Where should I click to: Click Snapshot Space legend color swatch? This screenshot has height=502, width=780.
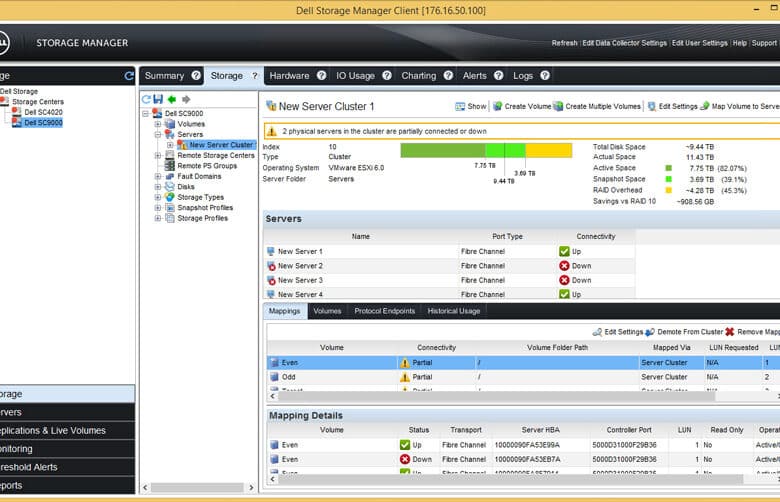[669, 179]
